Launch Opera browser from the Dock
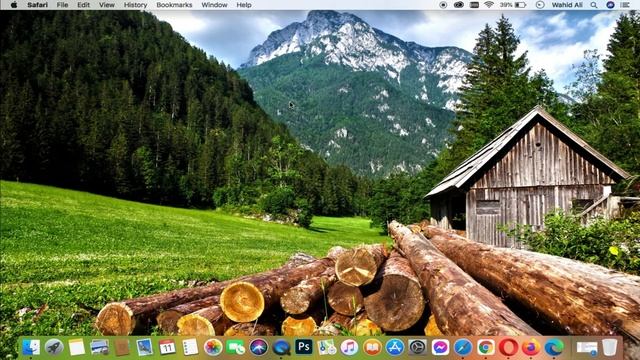 pyautogui.click(x=509, y=347)
